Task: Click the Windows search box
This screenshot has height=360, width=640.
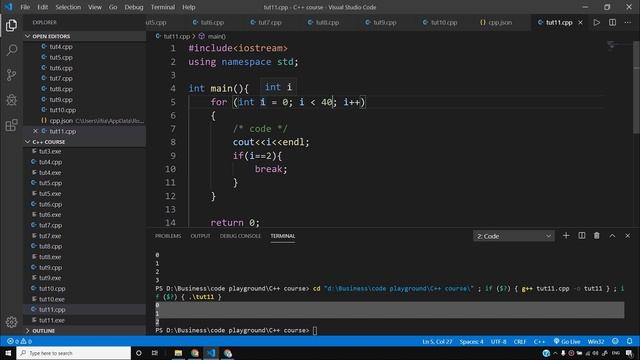Action: tap(73, 353)
